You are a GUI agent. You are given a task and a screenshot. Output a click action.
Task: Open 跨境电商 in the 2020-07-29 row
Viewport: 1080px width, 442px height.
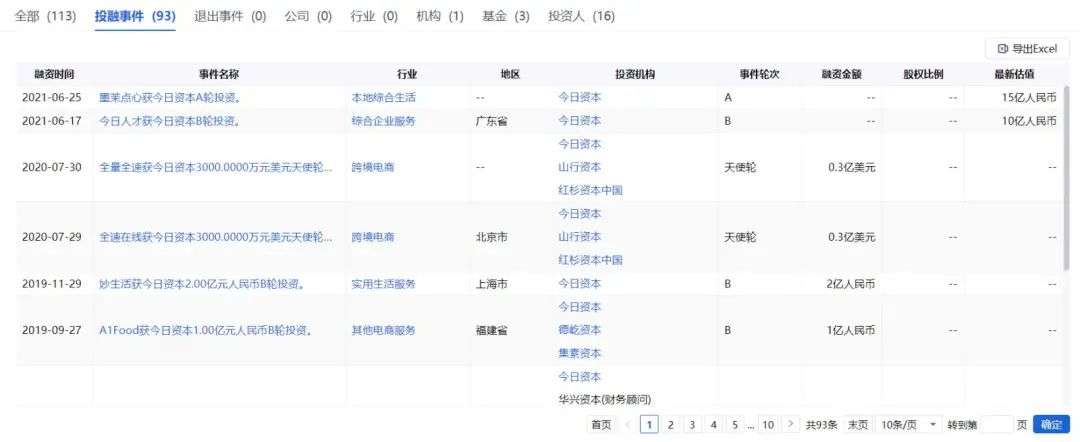(x=373, y=237)
